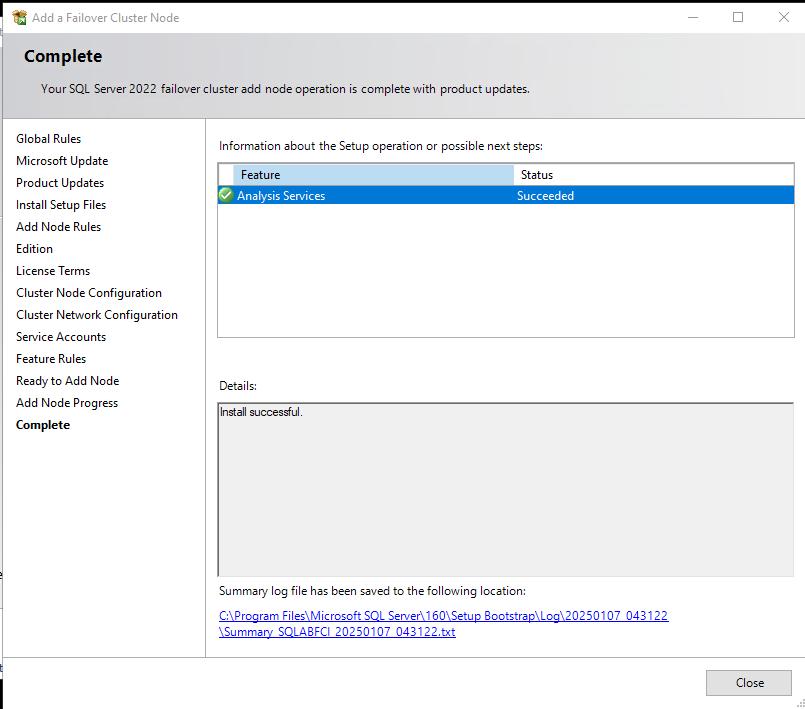Select Add Node Progress step
The height and width of the screenshot is (709, 805).
[67, 403]
